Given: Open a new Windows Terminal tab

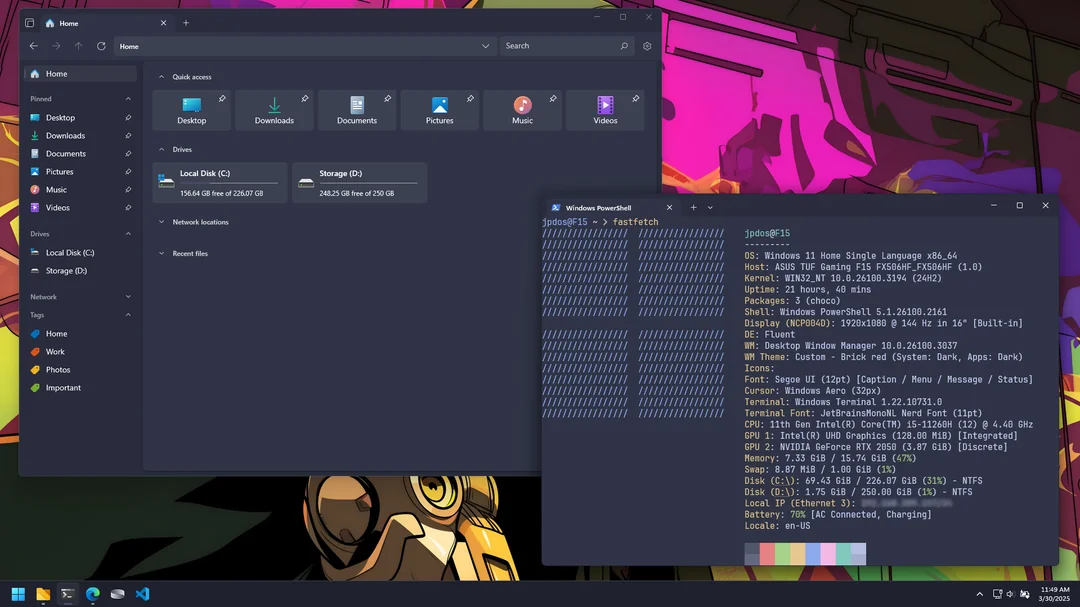Looking at the screenshot, I should click(694, 207).
